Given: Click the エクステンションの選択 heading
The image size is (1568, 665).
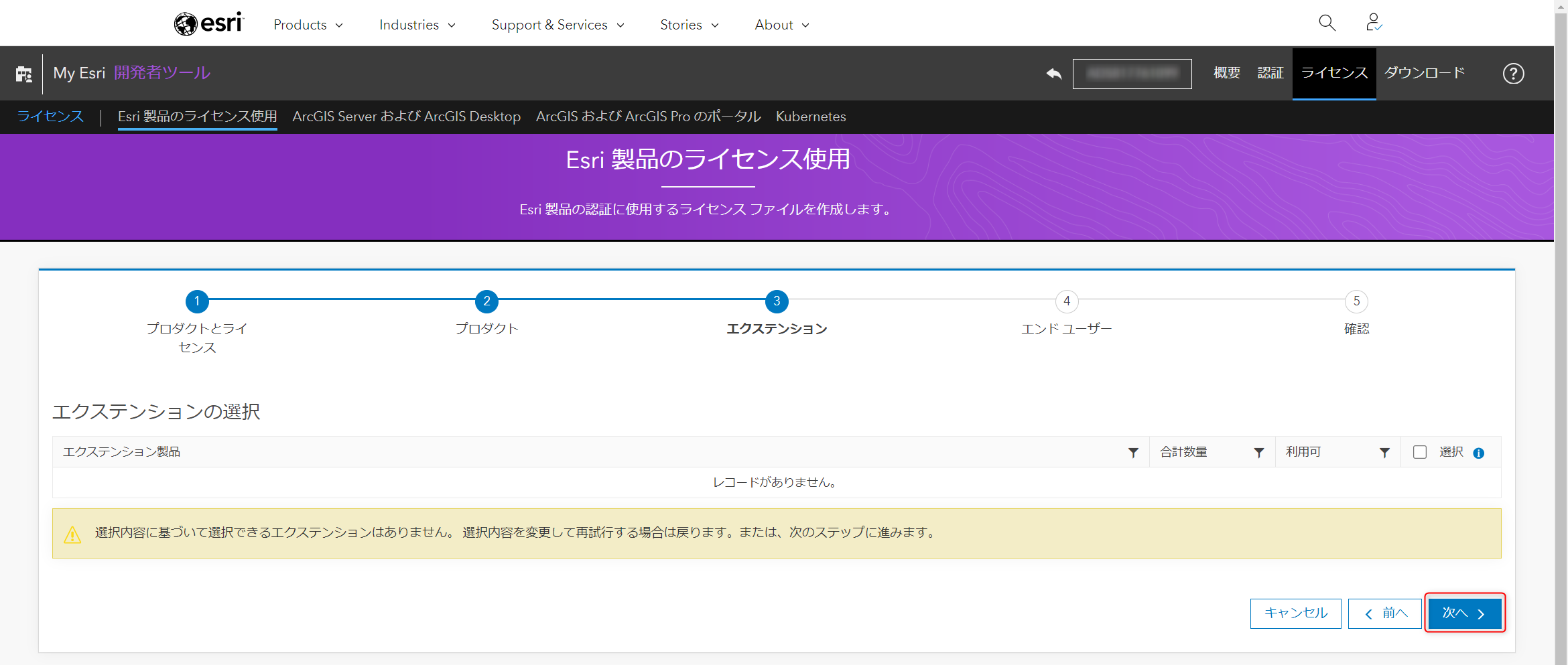Looking at the screenshot, I should tap(156, 411).
